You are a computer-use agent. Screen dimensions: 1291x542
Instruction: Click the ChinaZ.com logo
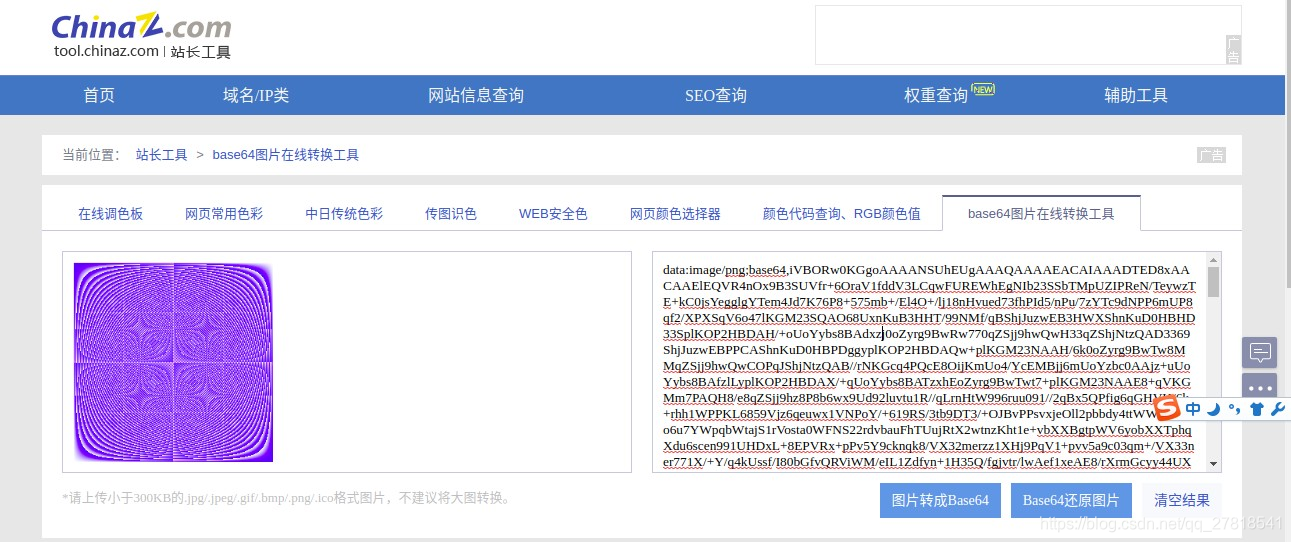pyautogui.click(x=141, y=27)
